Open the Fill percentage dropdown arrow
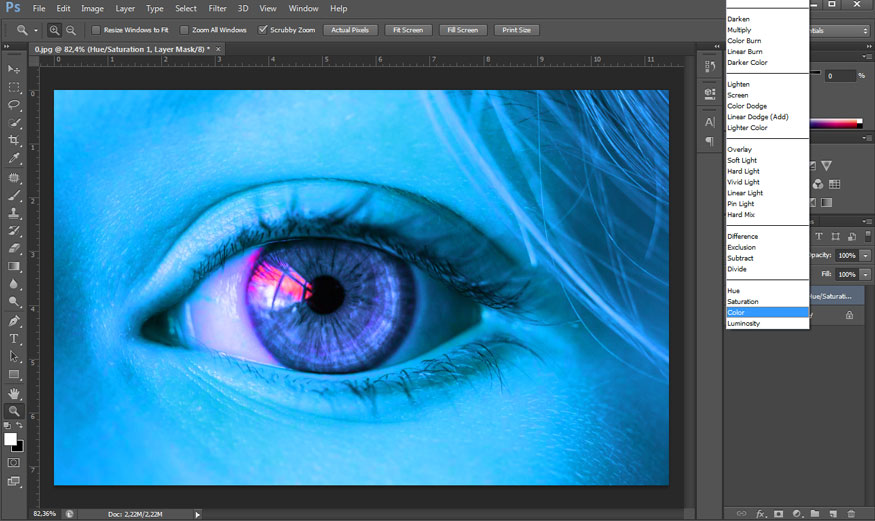875x521 pixels. 865,274
